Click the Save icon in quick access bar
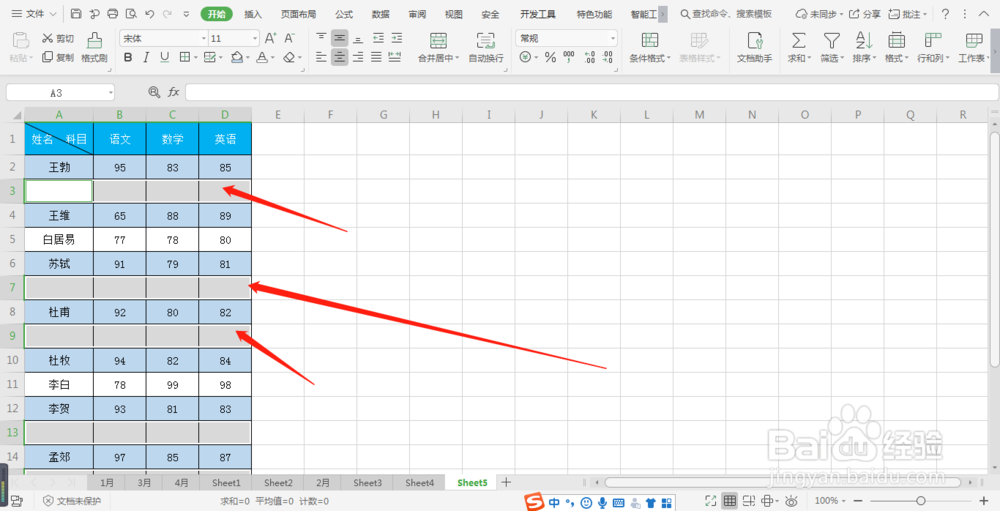Viewport: 1000px width, 511px height. [x=76, y=13]
